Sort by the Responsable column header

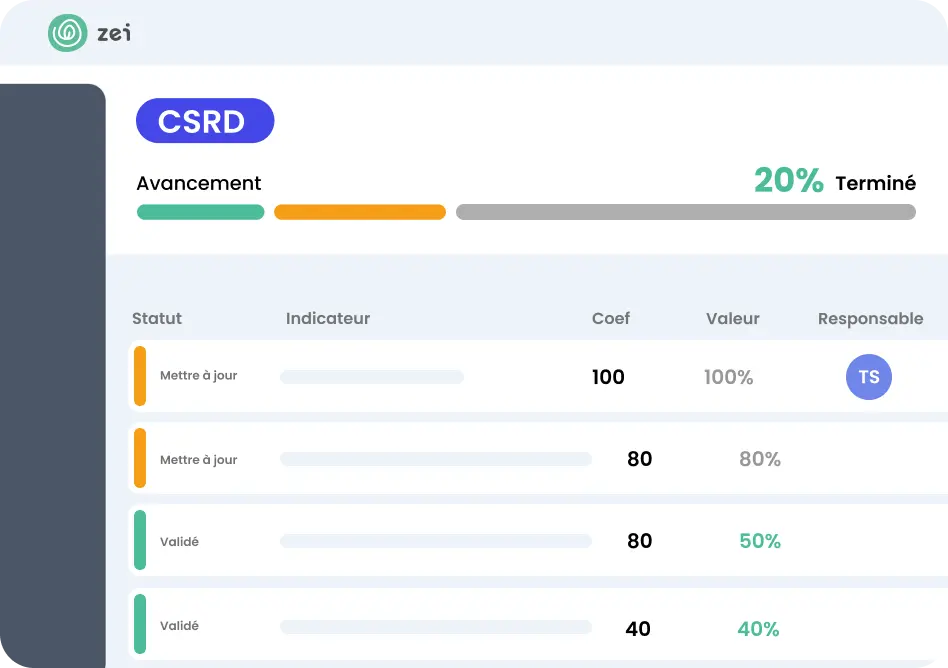[x=870, y=319]
